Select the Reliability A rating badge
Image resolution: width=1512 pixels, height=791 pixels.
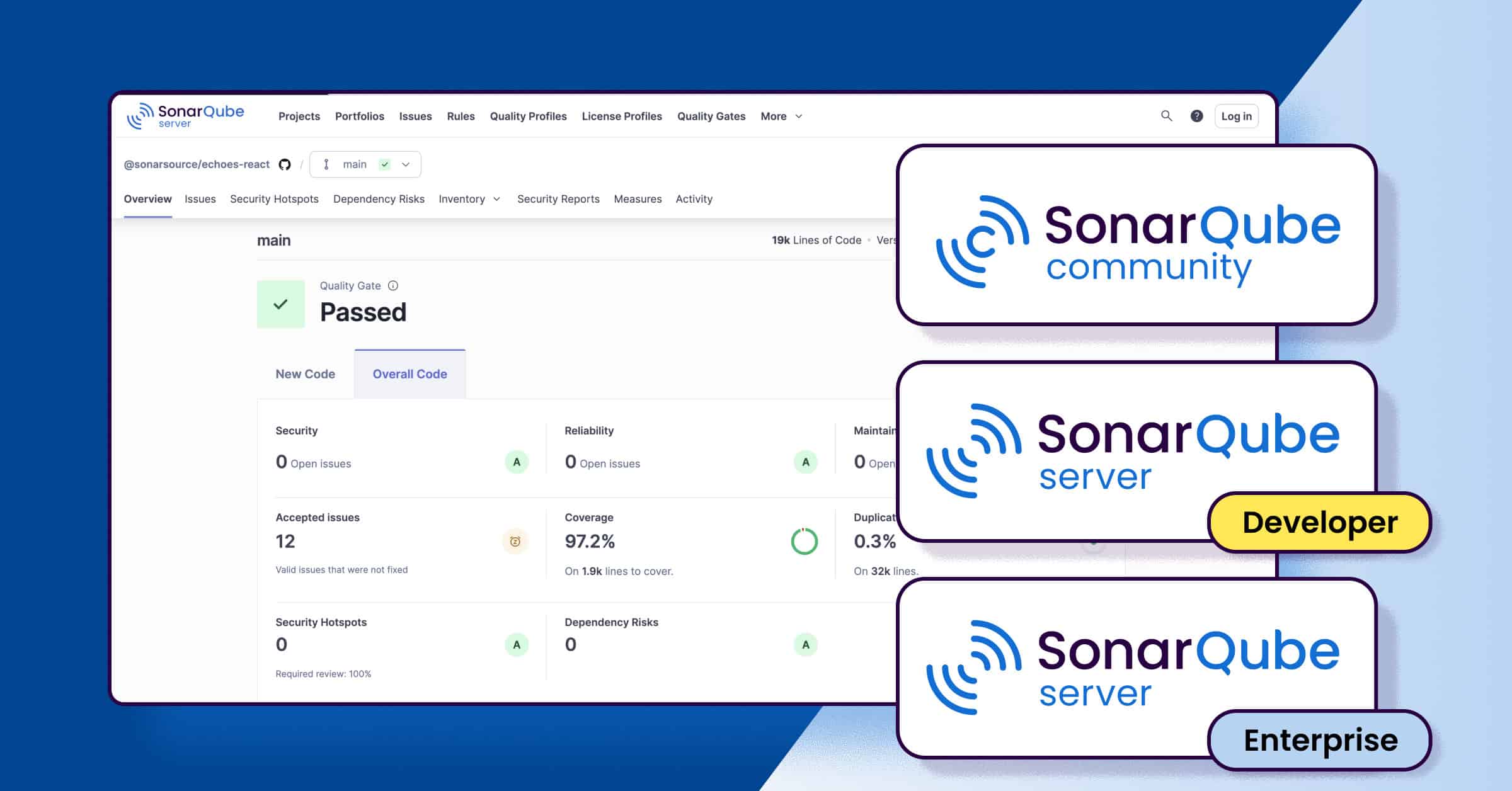[805, 462]
